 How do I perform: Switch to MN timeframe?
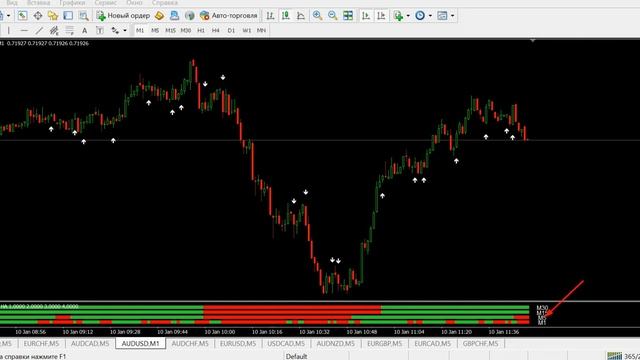[x=261, y=31]
